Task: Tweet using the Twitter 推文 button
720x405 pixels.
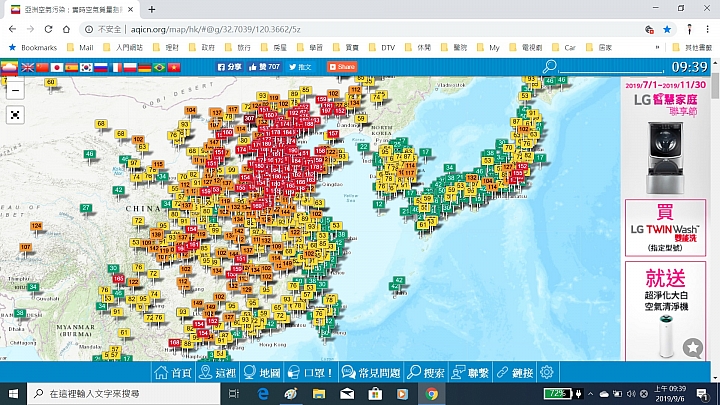Action: point(300,67)
